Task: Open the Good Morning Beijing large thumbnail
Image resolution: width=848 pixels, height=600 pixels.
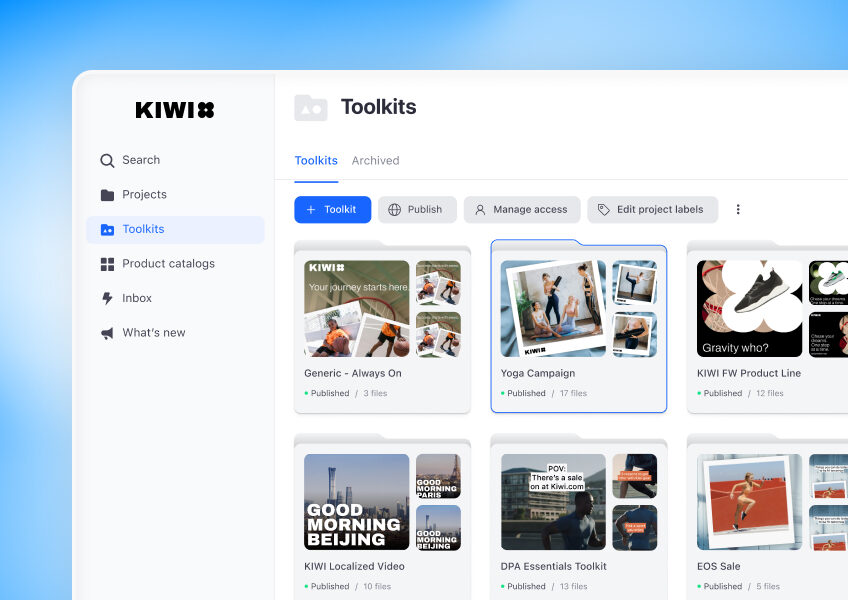Action: pos(356,502)
